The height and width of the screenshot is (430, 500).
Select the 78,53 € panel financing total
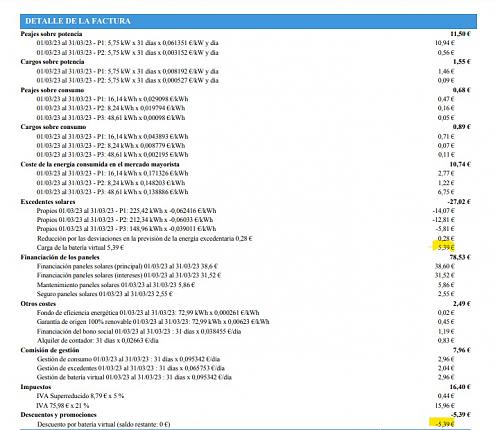[x=460, y=257]
